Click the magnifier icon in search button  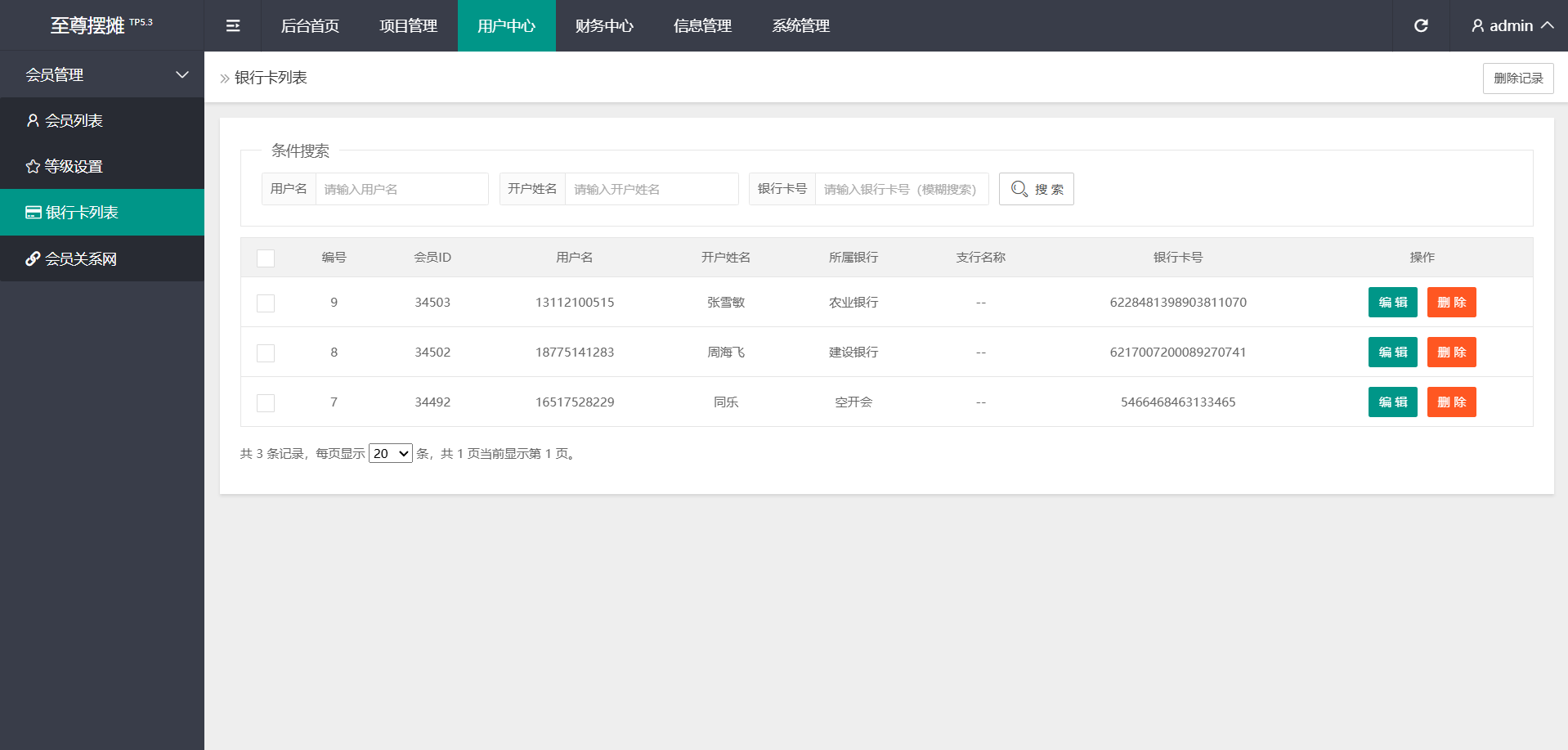tap(1019, 189)
